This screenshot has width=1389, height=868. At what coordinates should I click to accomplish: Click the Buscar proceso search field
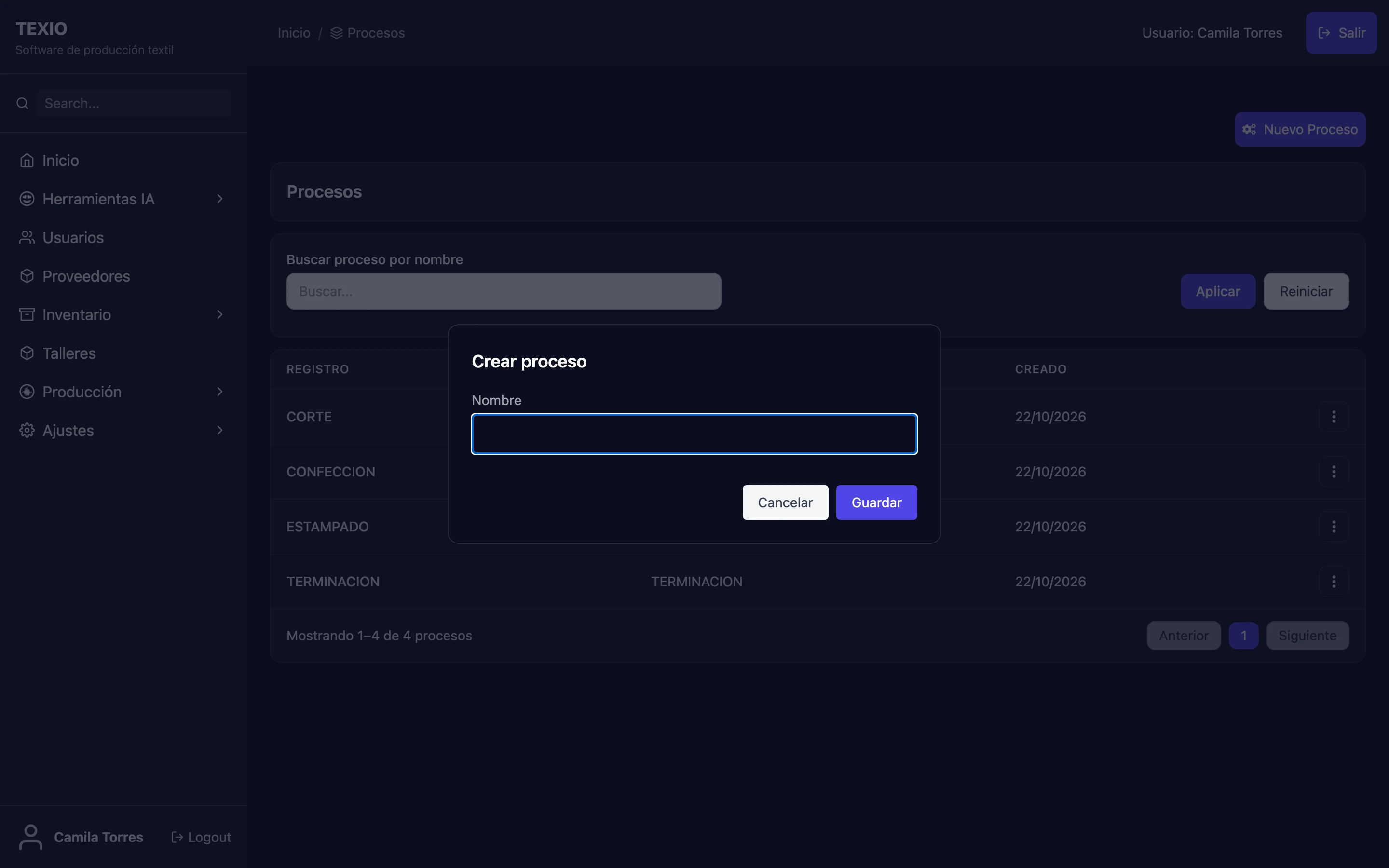pyautogui.click(x=504, y=291)
